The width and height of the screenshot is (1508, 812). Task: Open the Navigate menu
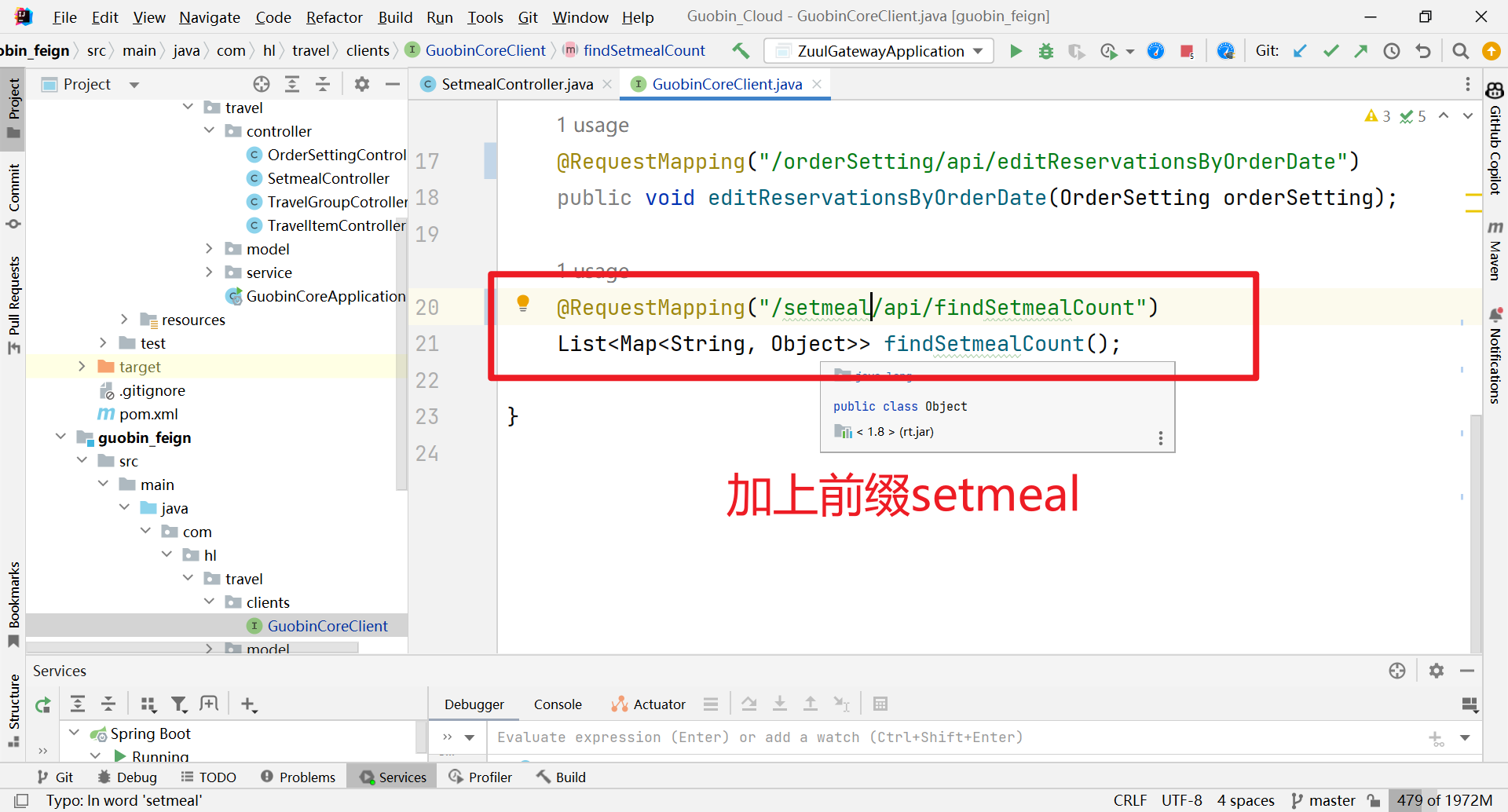point(209,17)
